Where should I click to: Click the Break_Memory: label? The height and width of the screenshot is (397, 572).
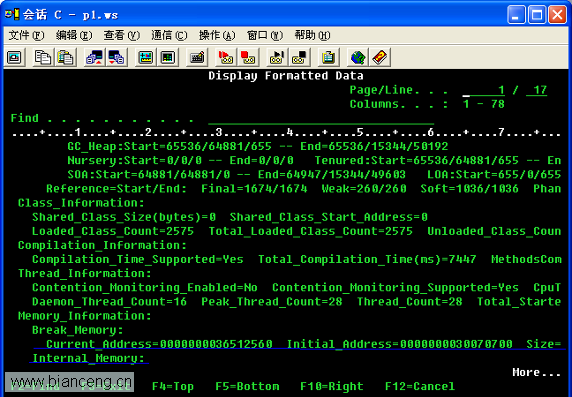coord(78,330)
